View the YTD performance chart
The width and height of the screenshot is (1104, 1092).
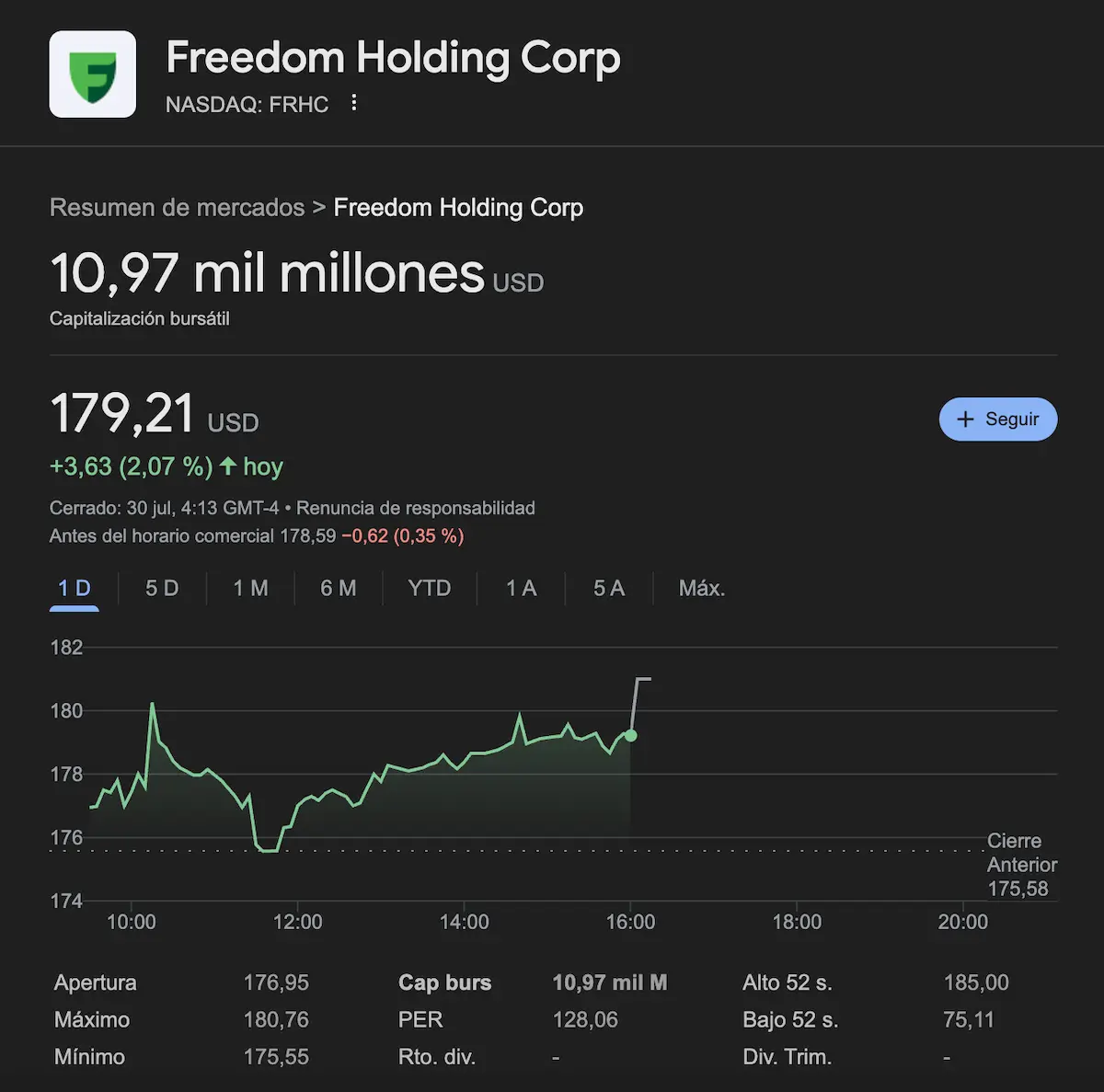(429, 588)
